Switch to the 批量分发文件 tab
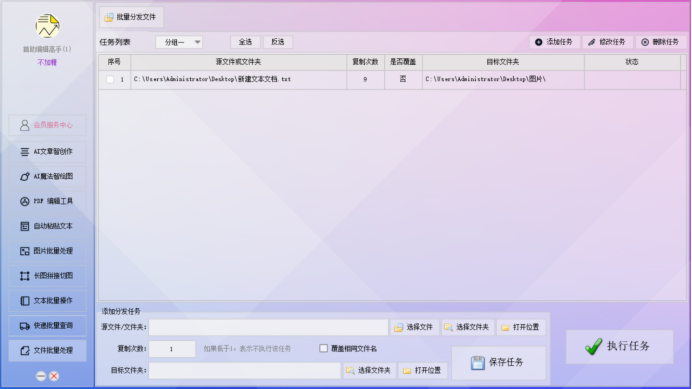692x389 pixels. point(131,17)
